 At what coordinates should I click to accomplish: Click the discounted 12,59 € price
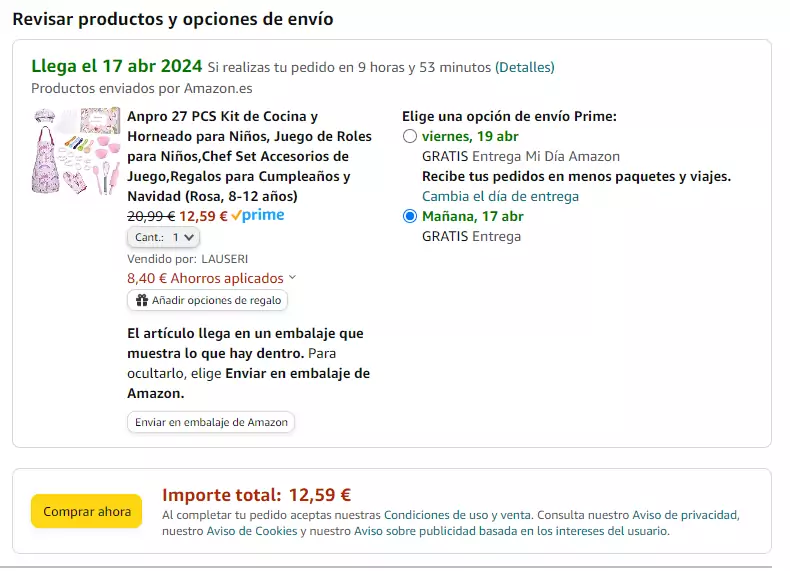pyautogui.click(x=204, y=216)
